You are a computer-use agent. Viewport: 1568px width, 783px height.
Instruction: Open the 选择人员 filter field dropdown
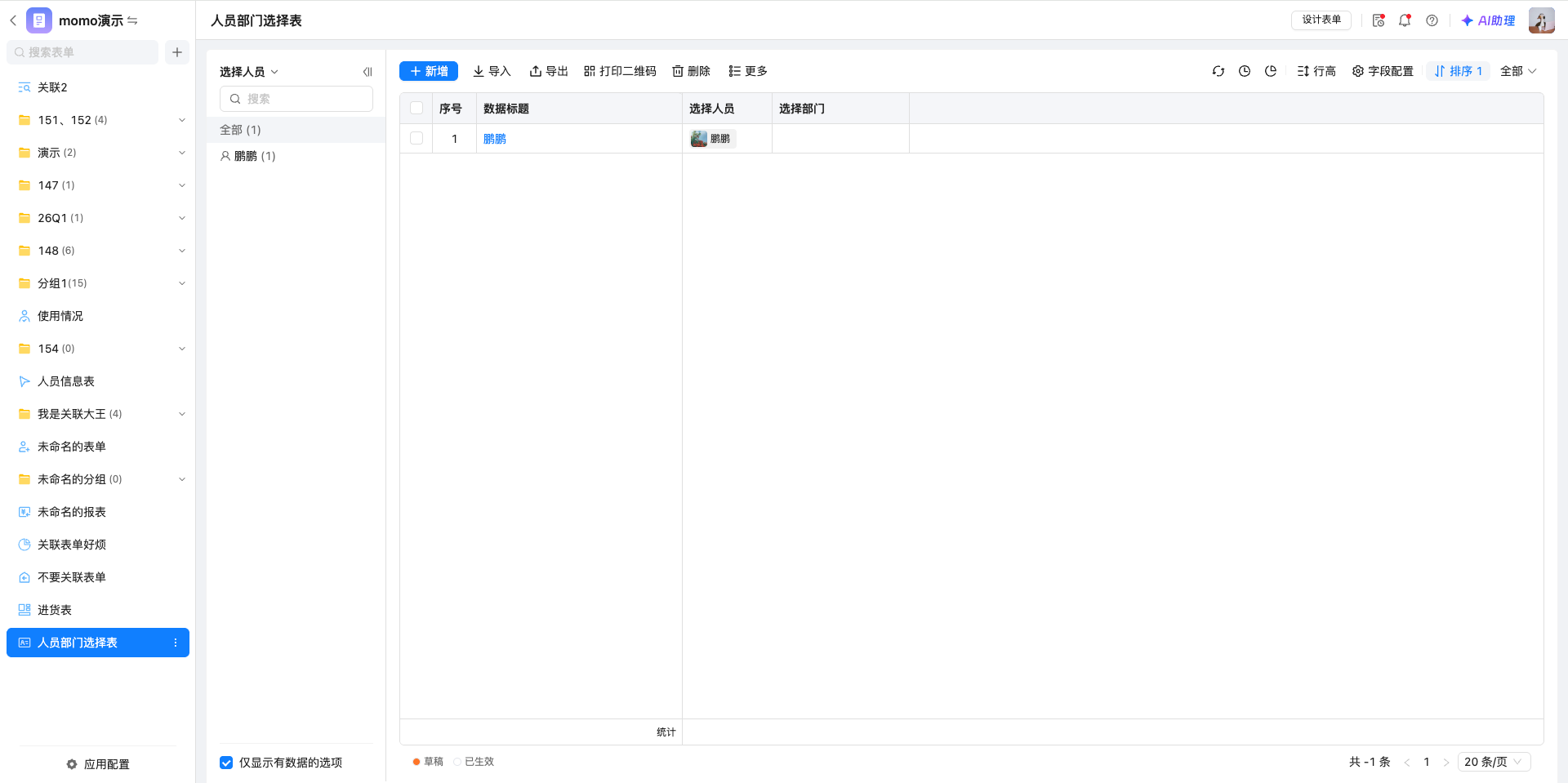point(249,72)
